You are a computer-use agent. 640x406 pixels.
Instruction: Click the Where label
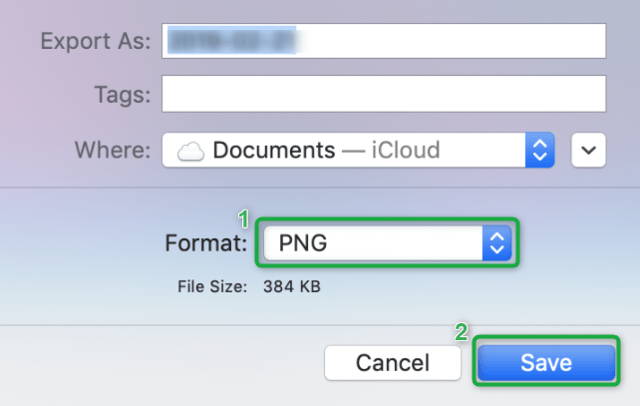[x=113, y=150]
